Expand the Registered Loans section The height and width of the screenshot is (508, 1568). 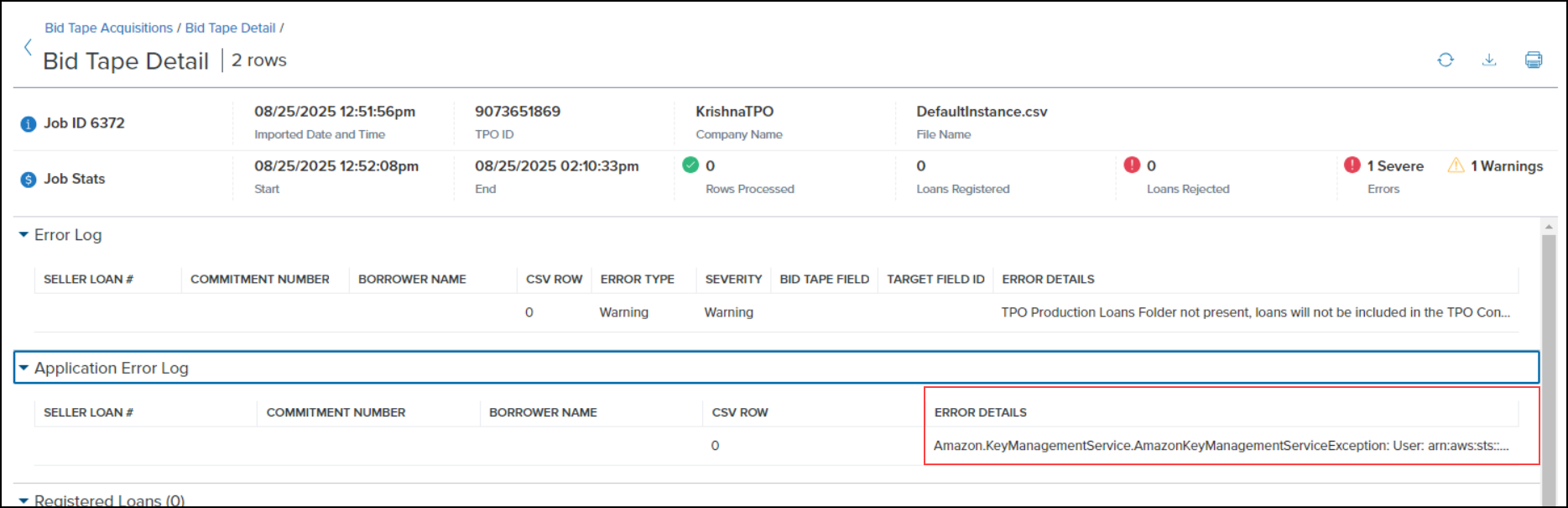(23, 500)
